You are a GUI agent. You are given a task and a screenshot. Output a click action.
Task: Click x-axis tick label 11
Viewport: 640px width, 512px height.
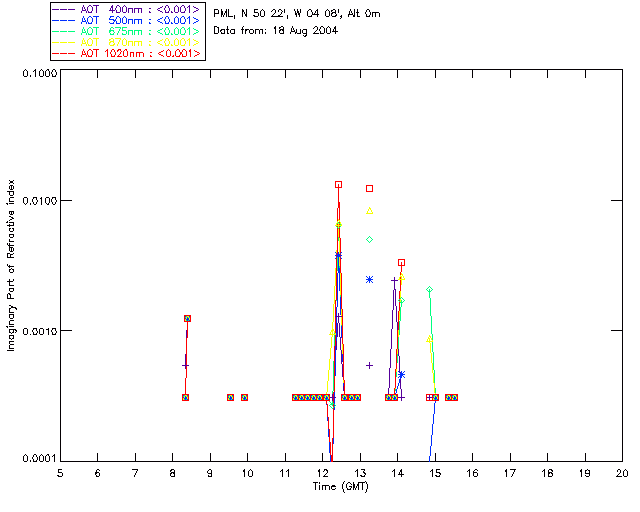(285, 473)
